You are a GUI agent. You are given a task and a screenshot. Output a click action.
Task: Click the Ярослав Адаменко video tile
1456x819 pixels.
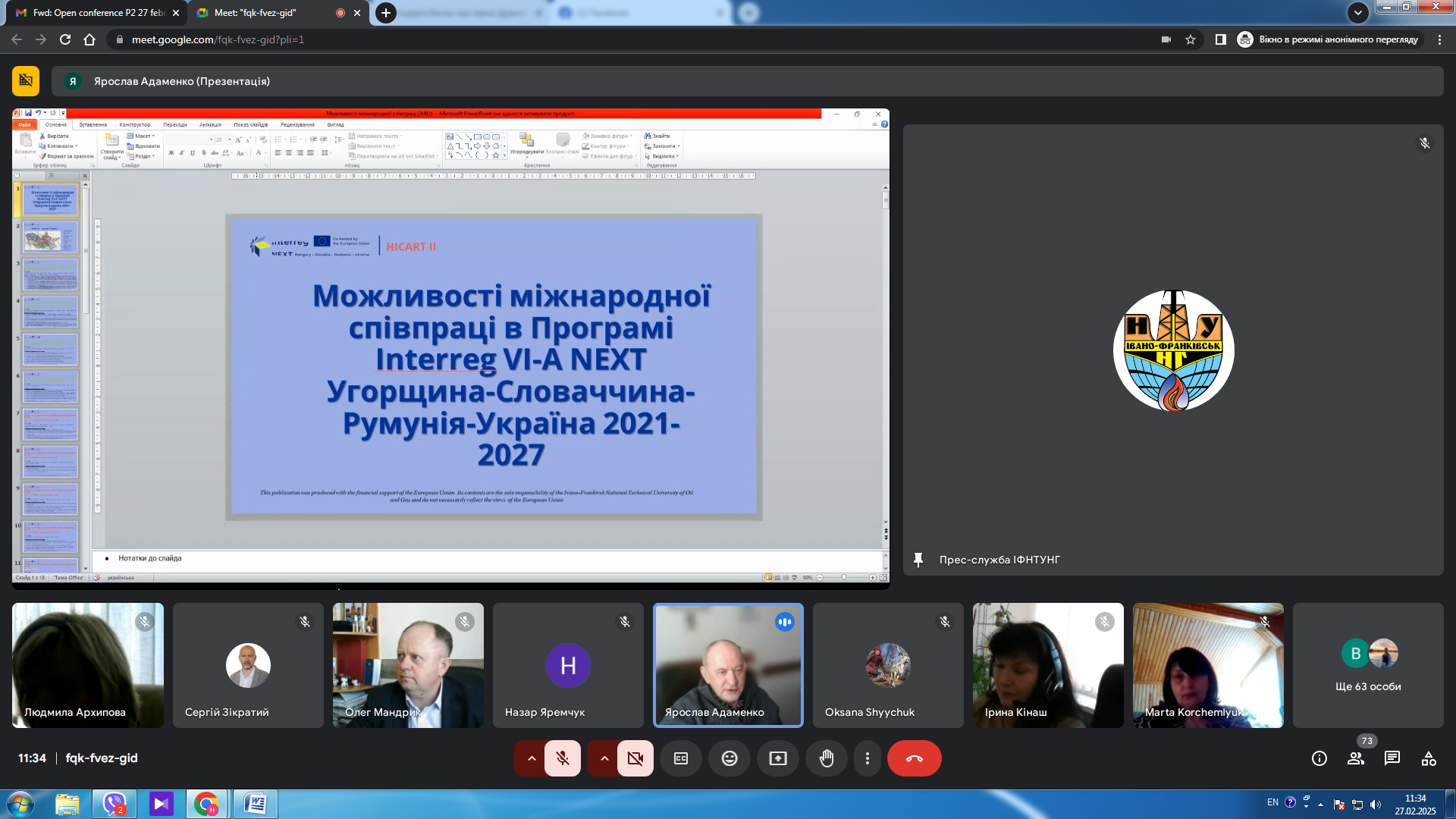728,666
